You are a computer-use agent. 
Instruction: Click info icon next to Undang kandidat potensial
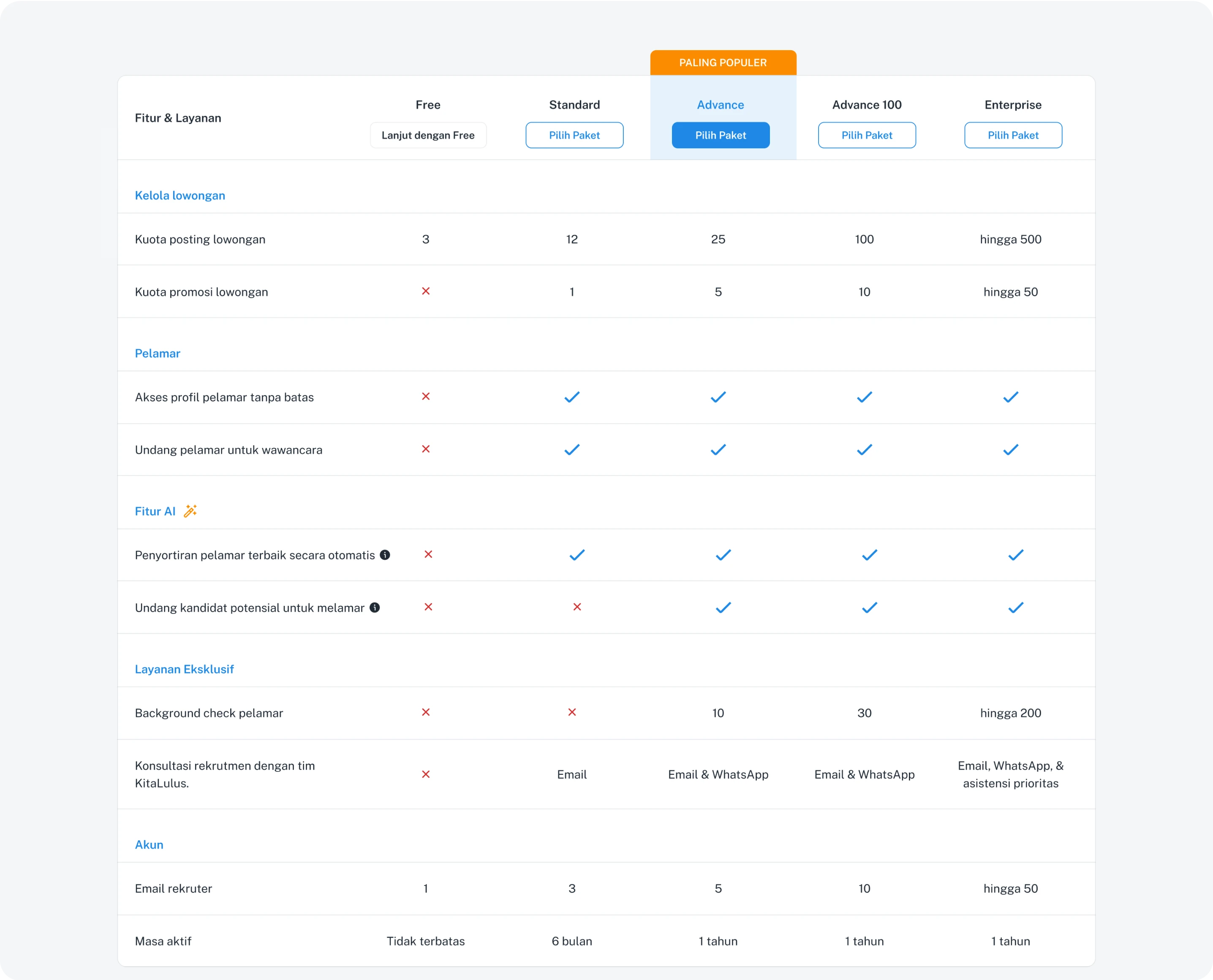(x=374, y=608)
